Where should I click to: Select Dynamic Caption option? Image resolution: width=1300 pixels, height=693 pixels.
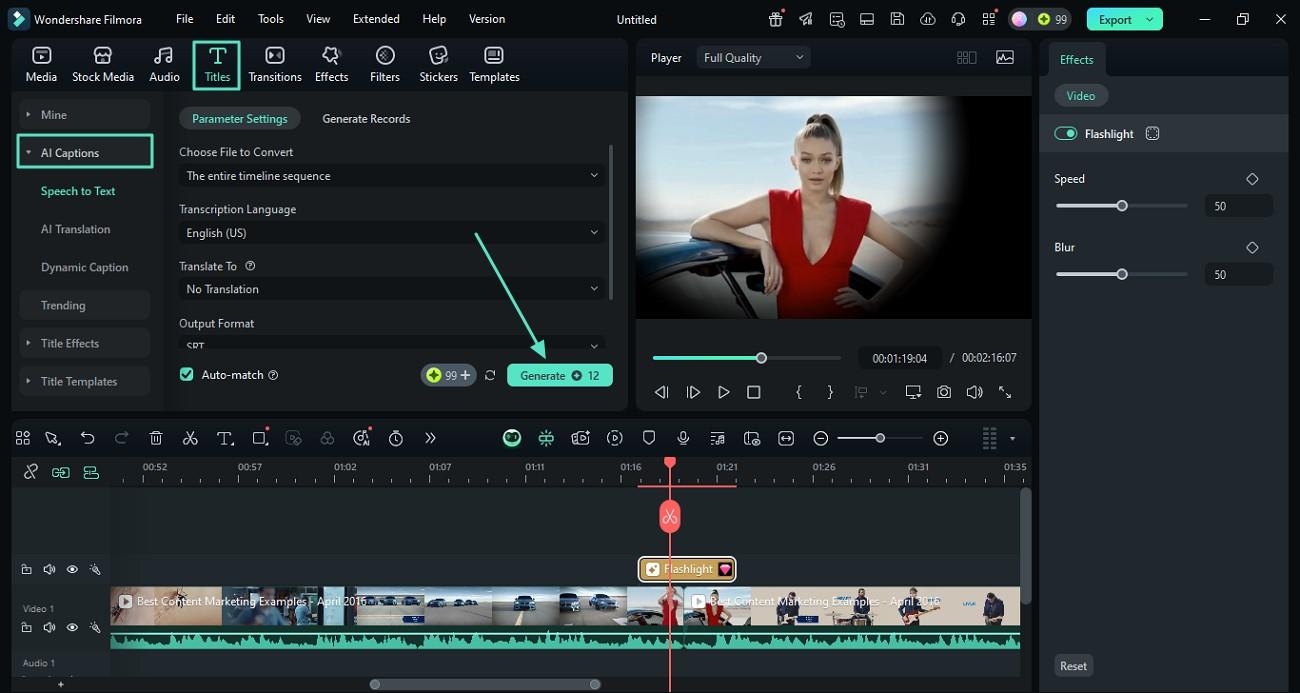85,267
